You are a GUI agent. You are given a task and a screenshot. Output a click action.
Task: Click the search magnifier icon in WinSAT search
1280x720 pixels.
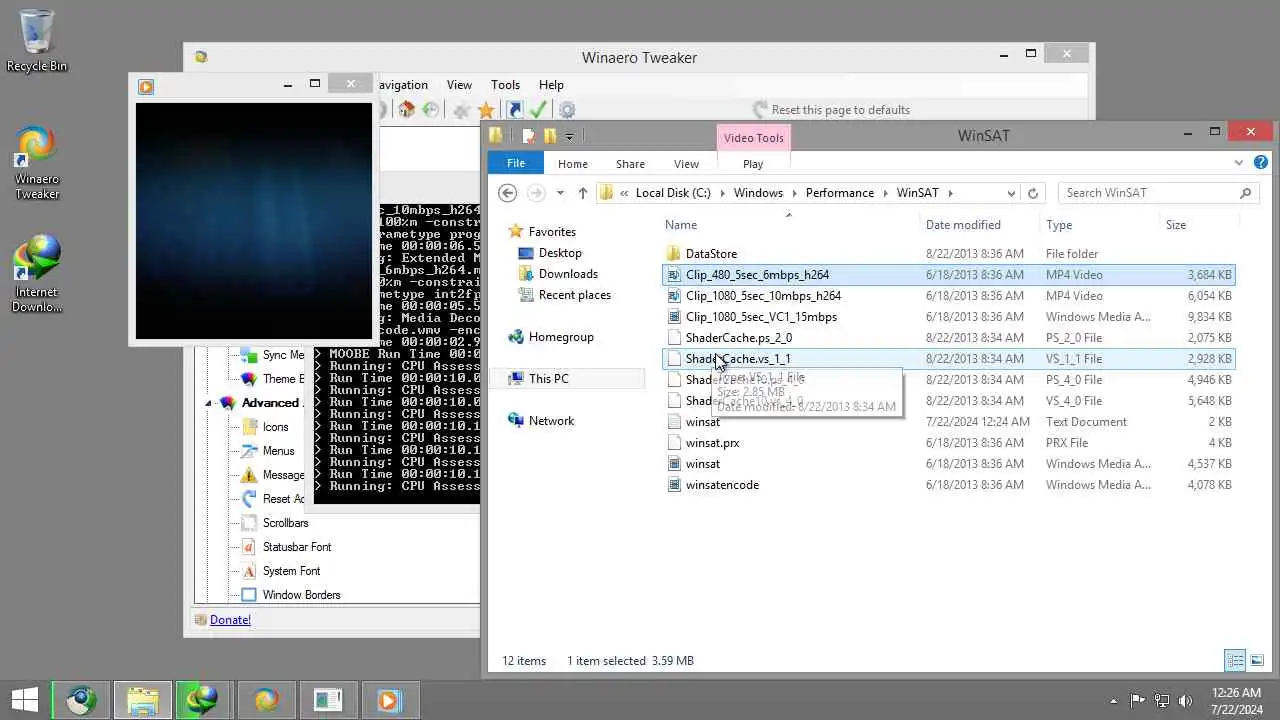[1245, 193]
